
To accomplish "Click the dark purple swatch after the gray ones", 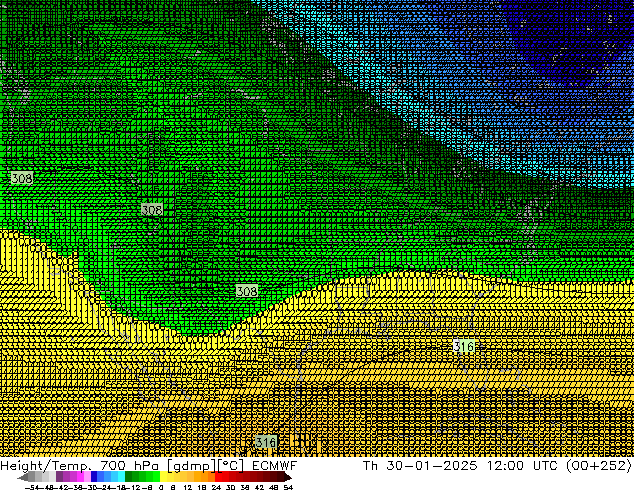I will point(59,477).
